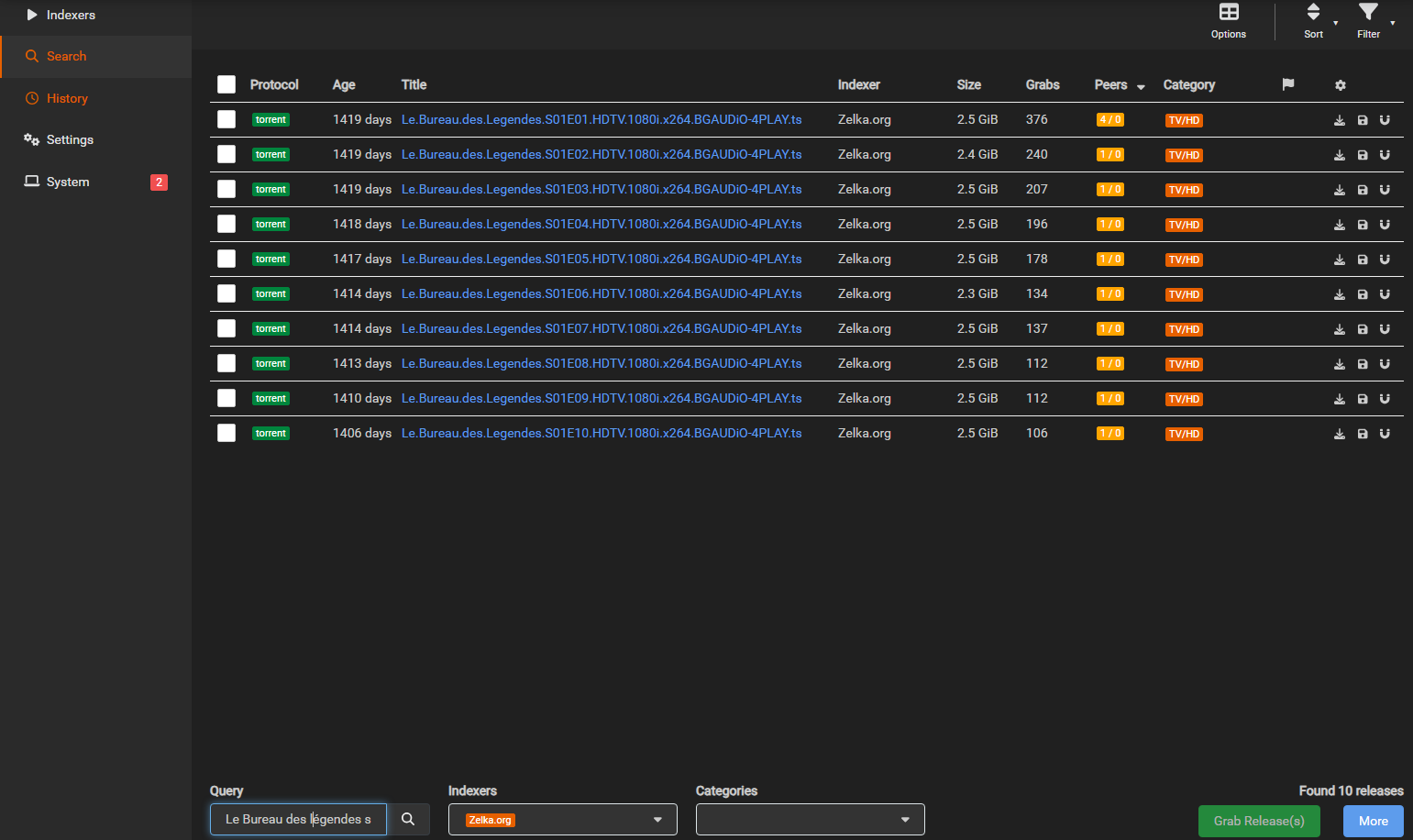Click the magnet icon for the S01E05 release
This screenshot has height=840, width=1413.
1385,260
